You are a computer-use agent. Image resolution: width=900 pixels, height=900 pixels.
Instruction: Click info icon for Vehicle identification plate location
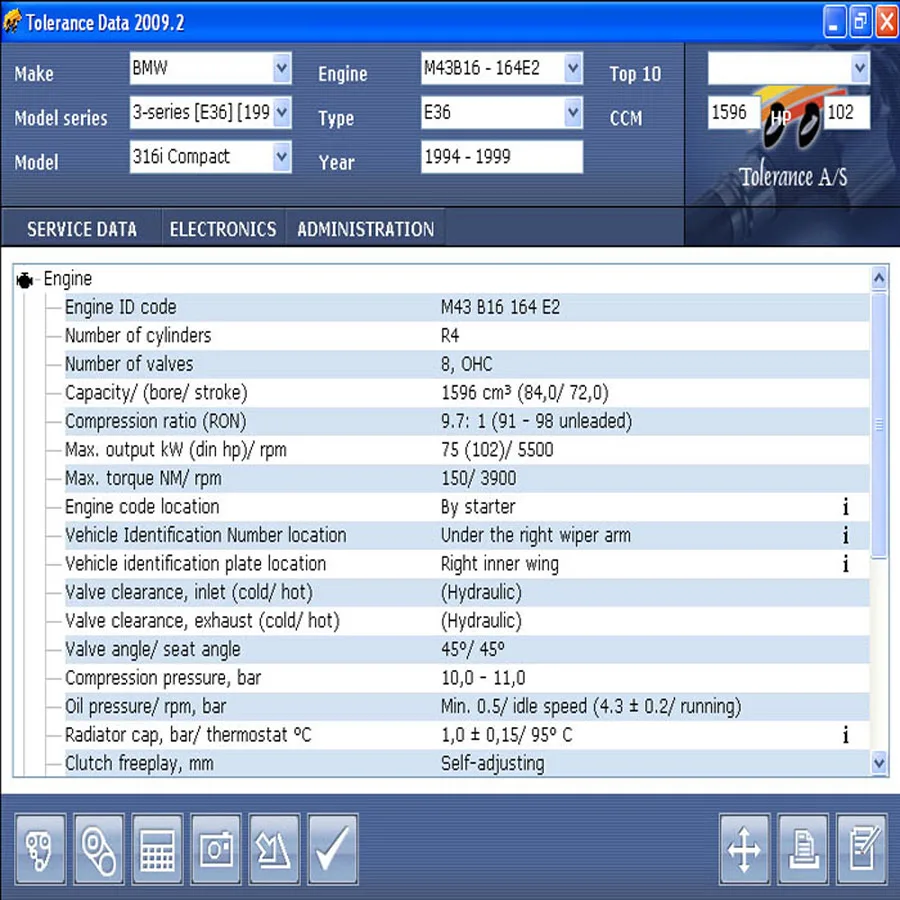click(x=845, y=564)
